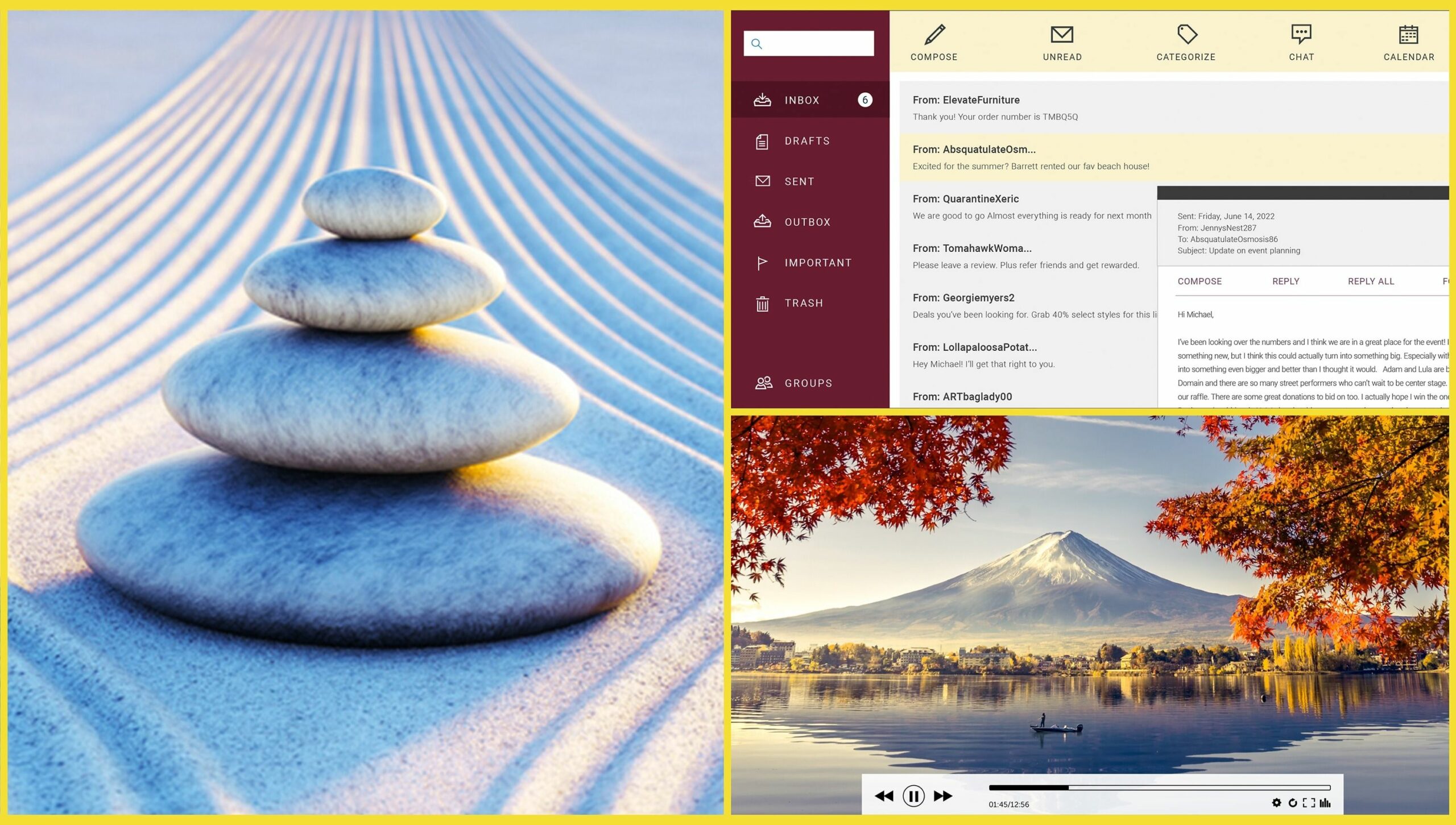Click Reply All button in email
This screenshot has width=1456, height=825.
[1370, 281]
